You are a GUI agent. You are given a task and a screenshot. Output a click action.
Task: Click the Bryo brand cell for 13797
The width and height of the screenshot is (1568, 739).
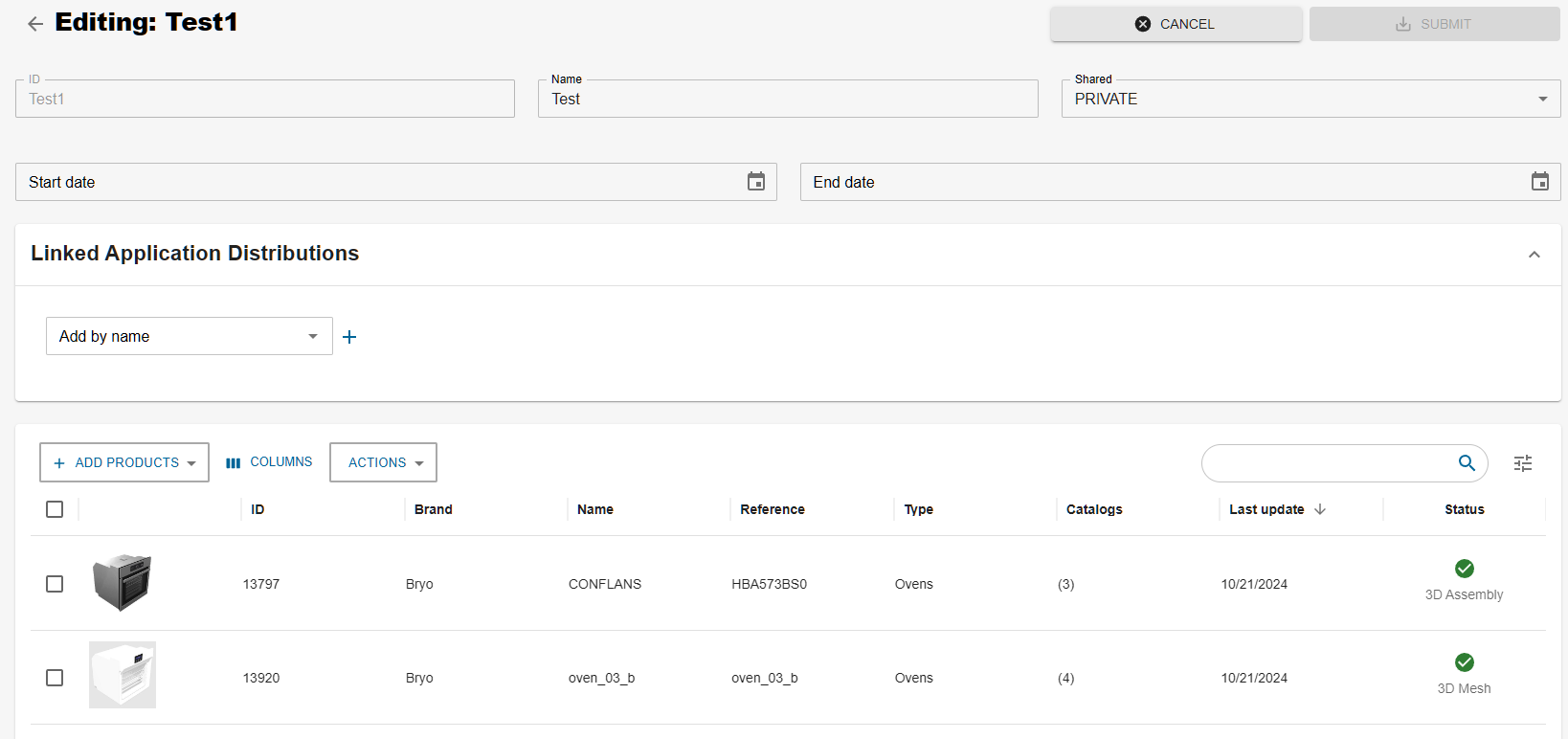click(x=419, y=584)
